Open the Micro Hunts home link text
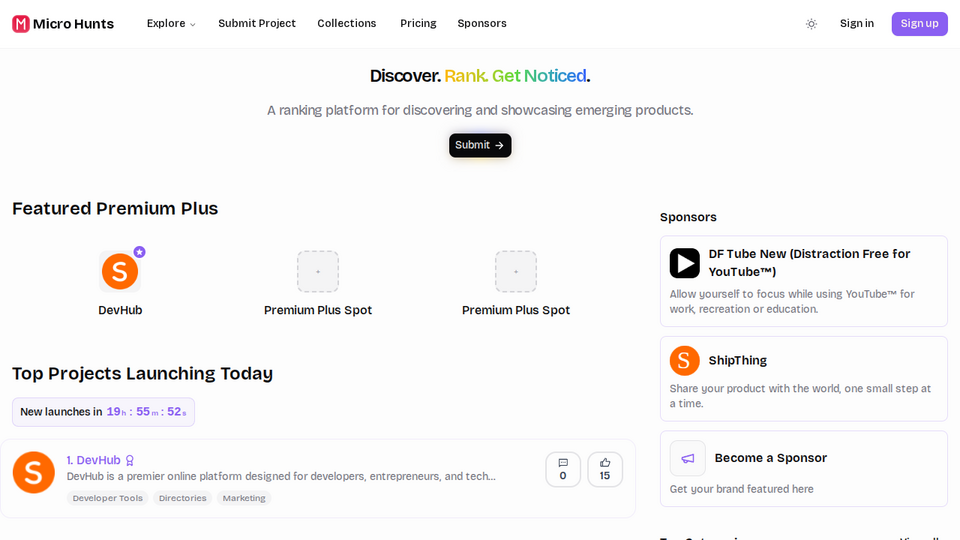960x540 pixels. coord(73,24)
